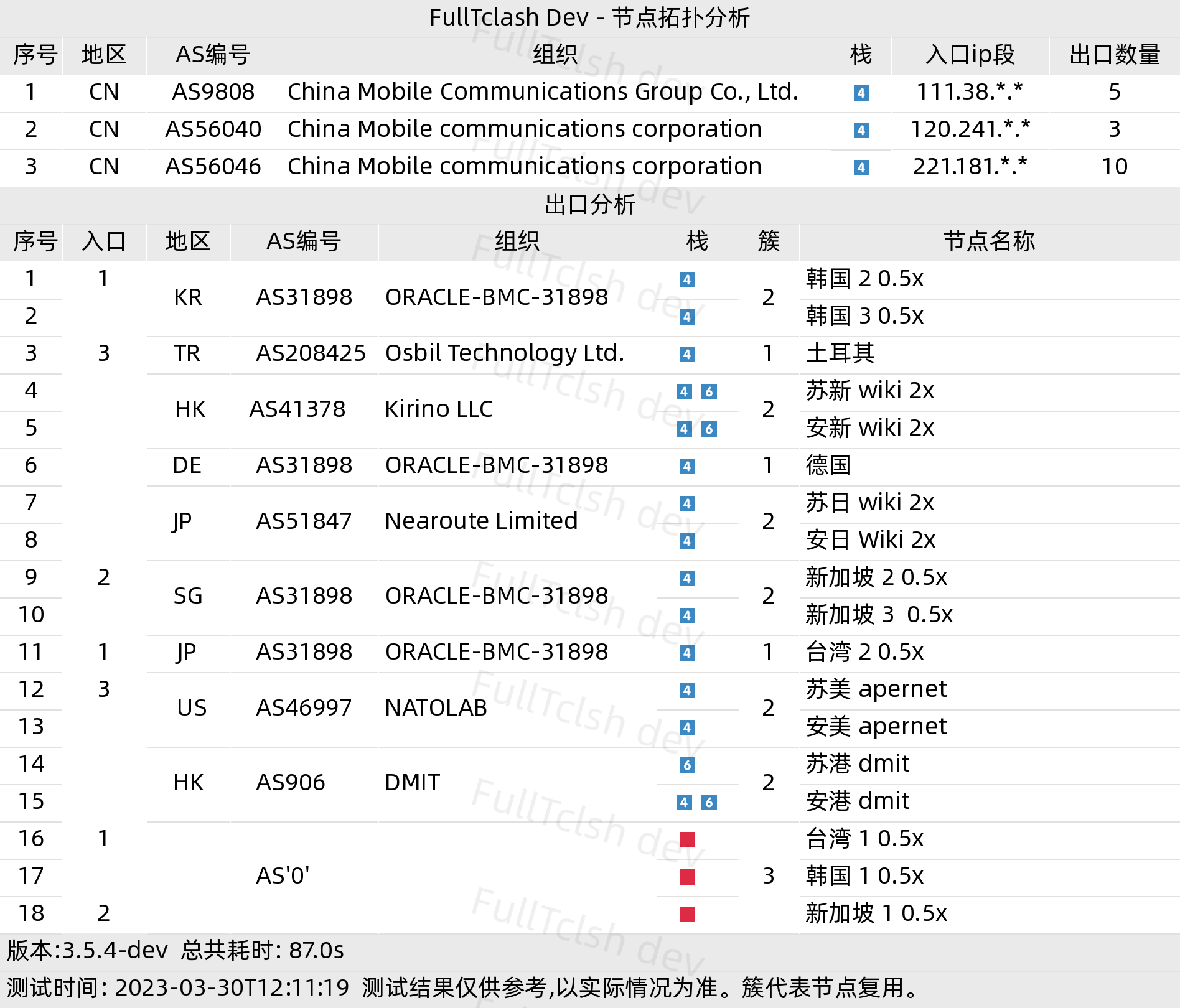This screenshot has width=1180, height=1008.
Task: Click the IPv4 badge on the AS9808 row
Action: tap(861, 93)
